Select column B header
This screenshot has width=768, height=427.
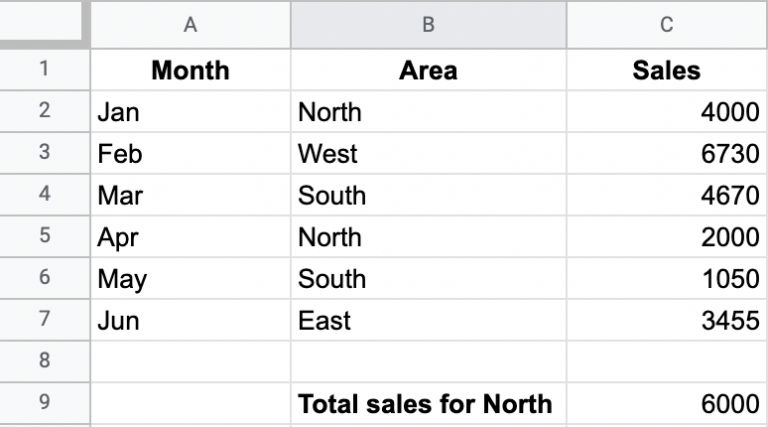click(429, 24)
